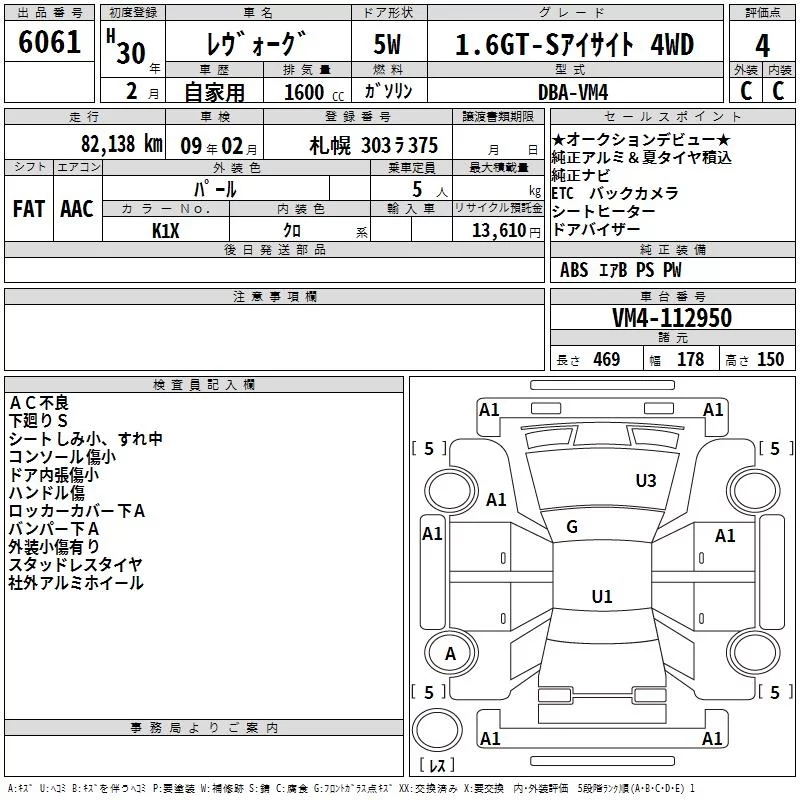This screenshot has height=800, width=800.
Task: Select seating capacity value 5 人
Action: tap(430, 190)
